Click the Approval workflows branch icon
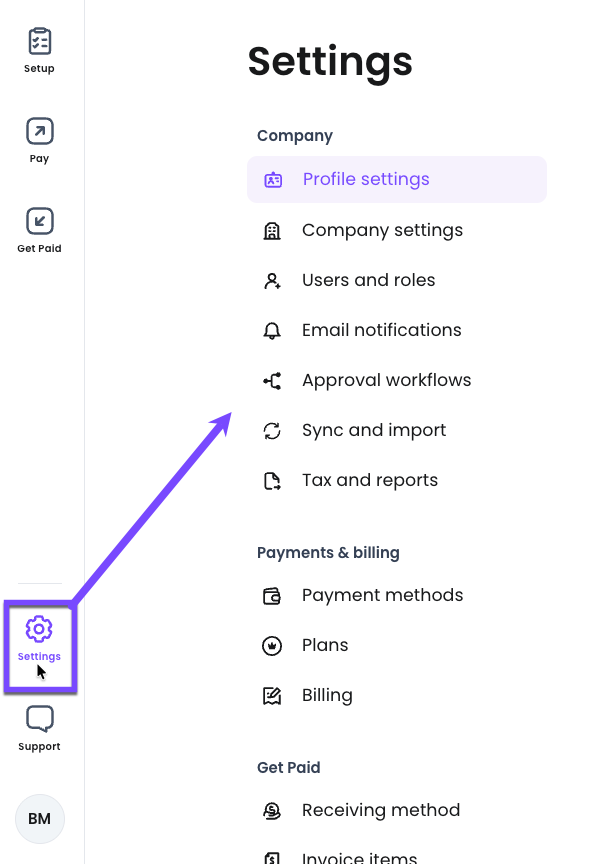615x864 pixels. (x=272, y=381)
